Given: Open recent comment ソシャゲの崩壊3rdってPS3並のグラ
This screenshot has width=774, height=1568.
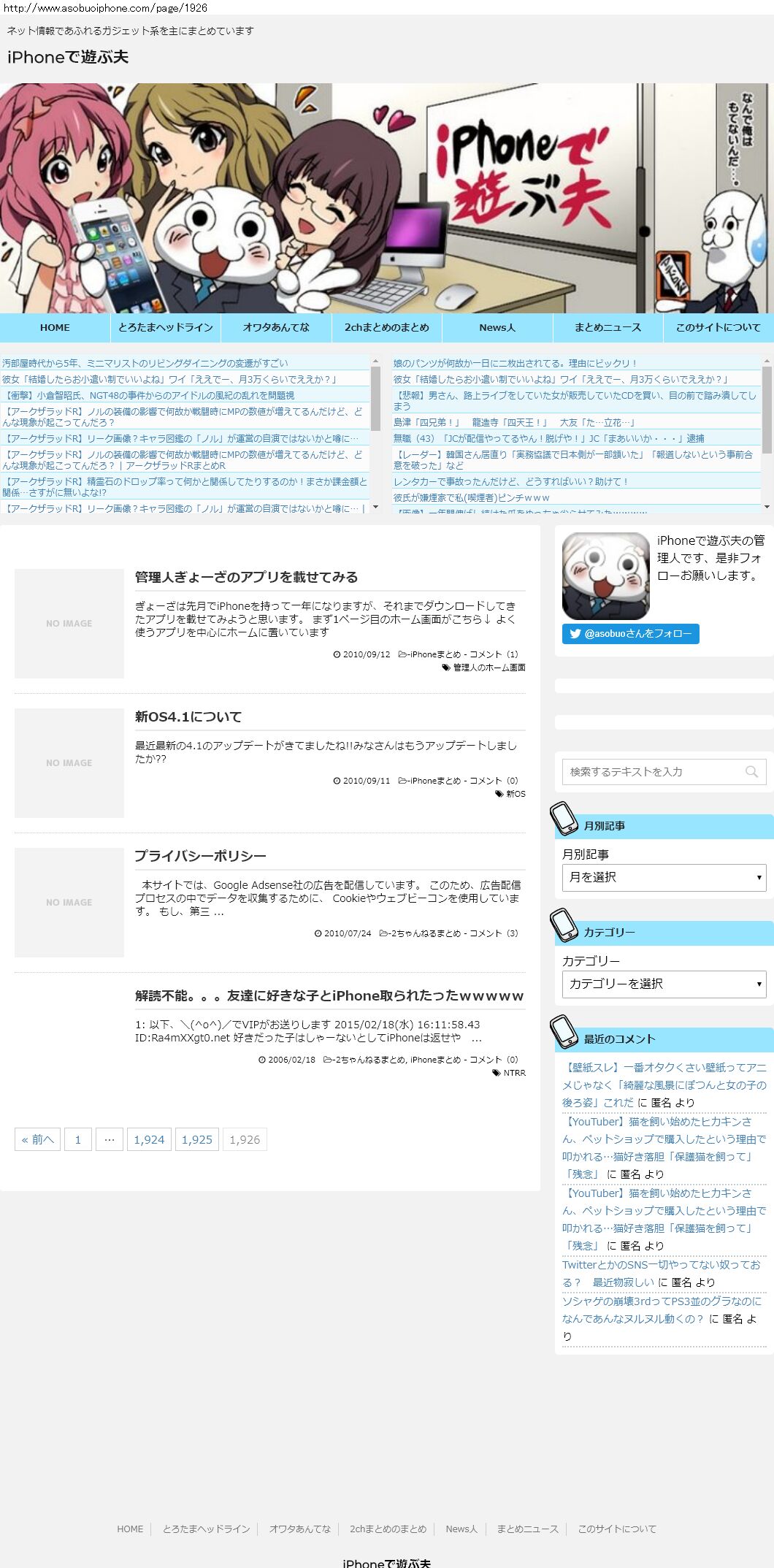Looking at the screenshot, I should pyautogui.click(x=662, y=1309).
